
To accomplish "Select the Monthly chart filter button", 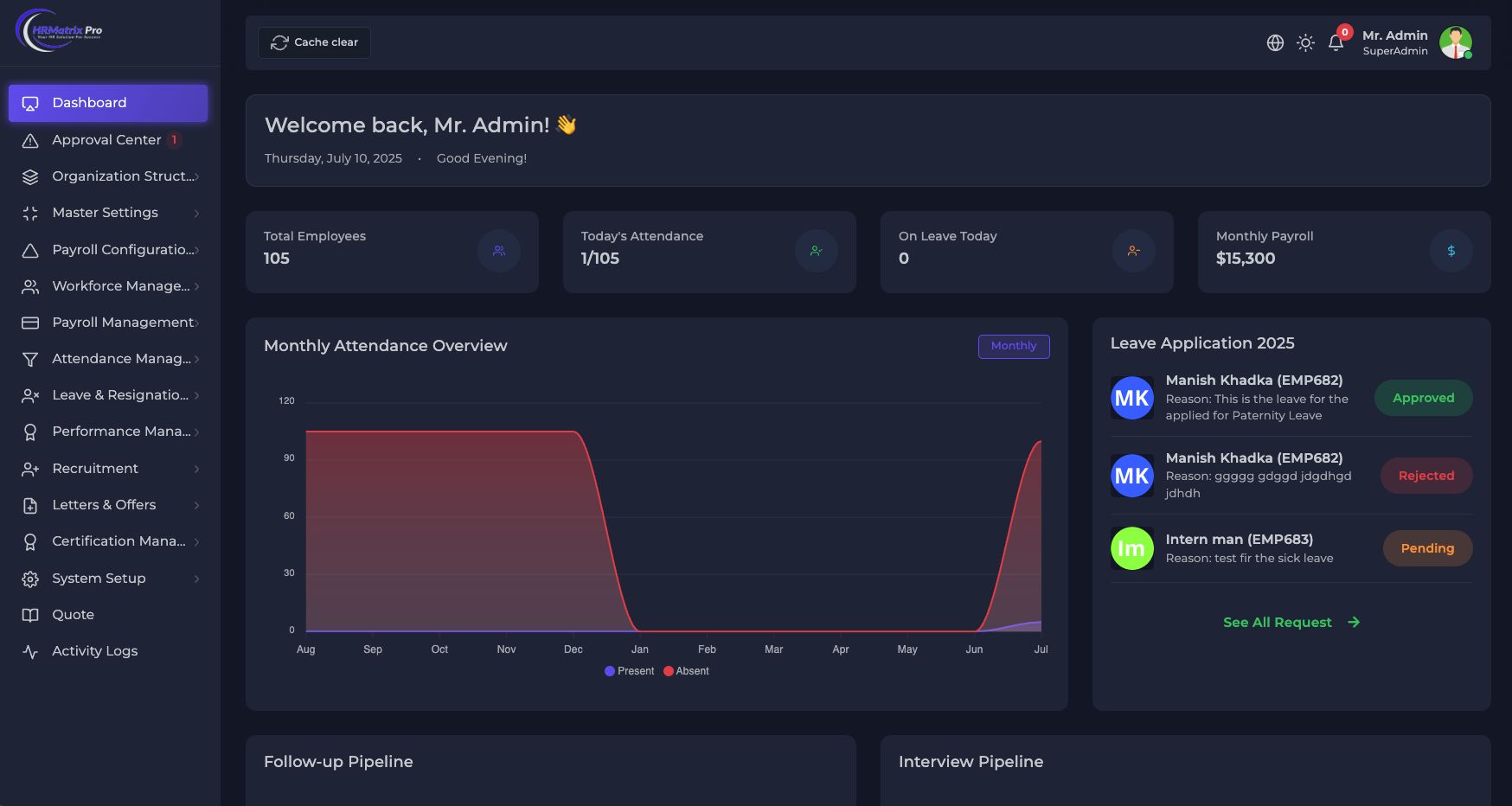I will pyautogui.click(x=1014, y=346).
